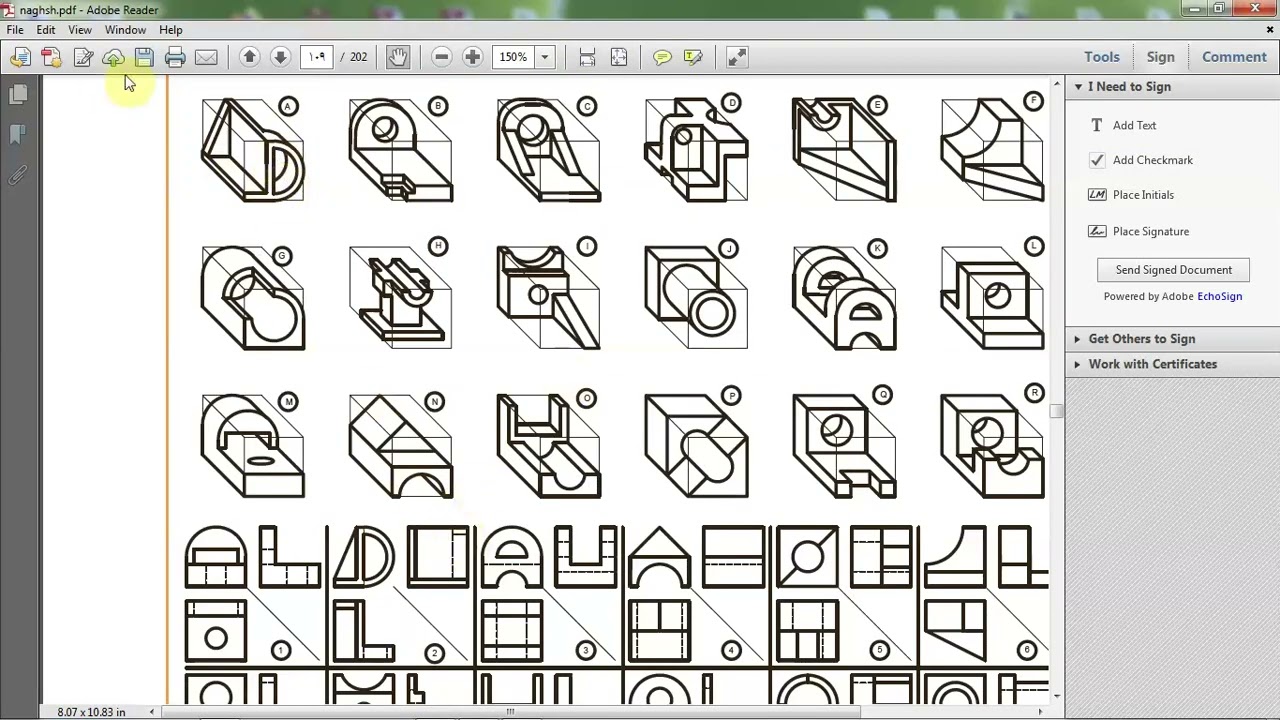Click Powered by Adobe text

[x=1149, y=296]
